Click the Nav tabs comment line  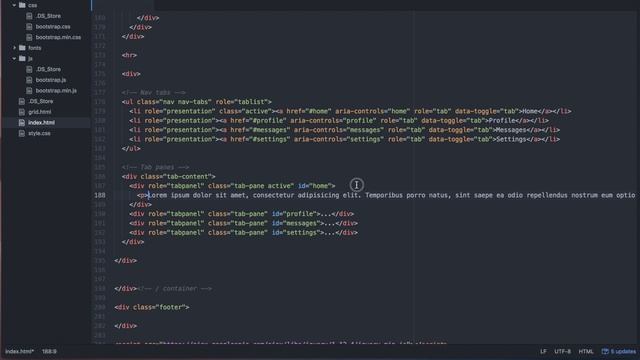153,93
